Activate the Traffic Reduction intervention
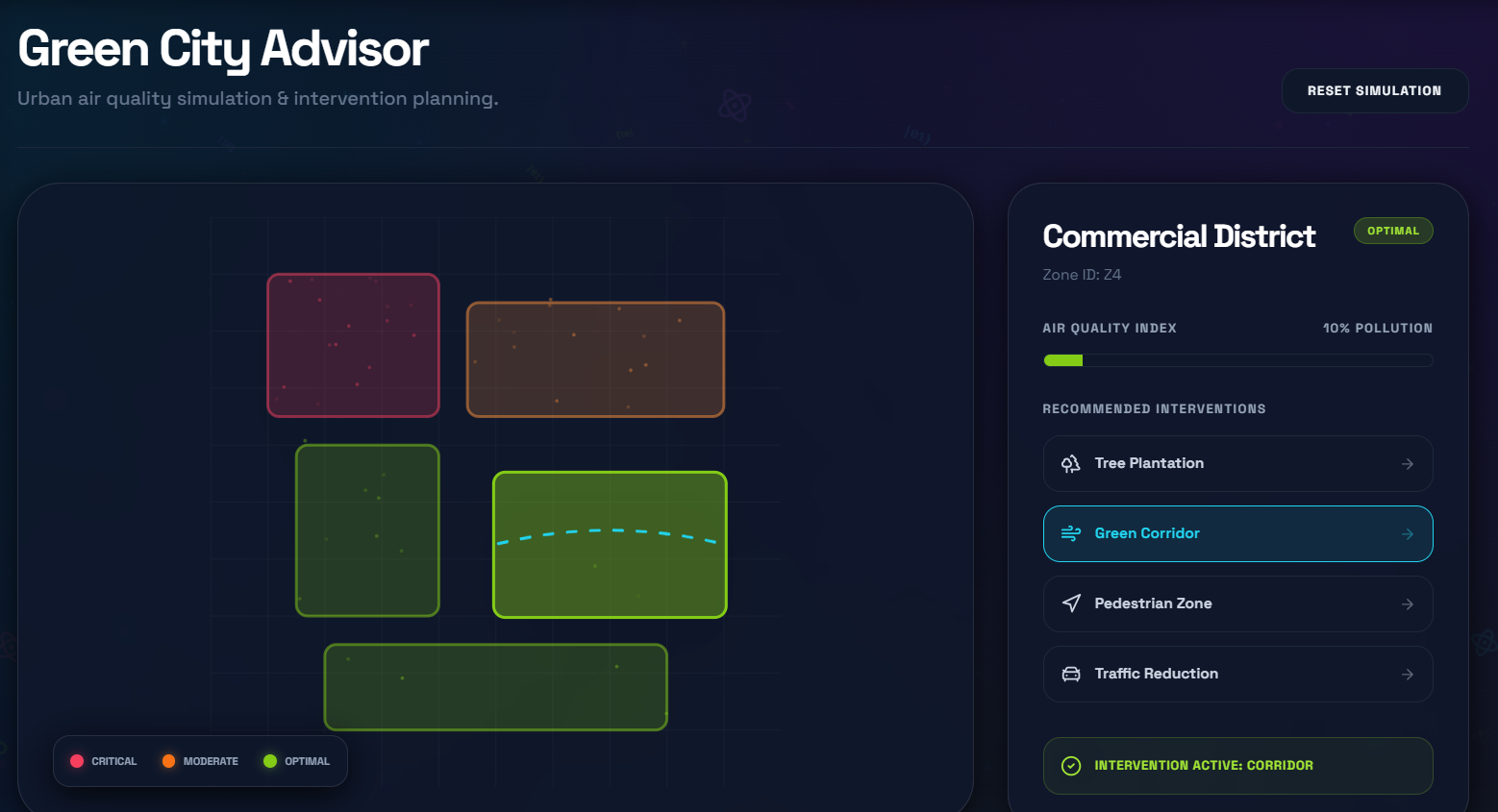 [x=1237, y=675]
